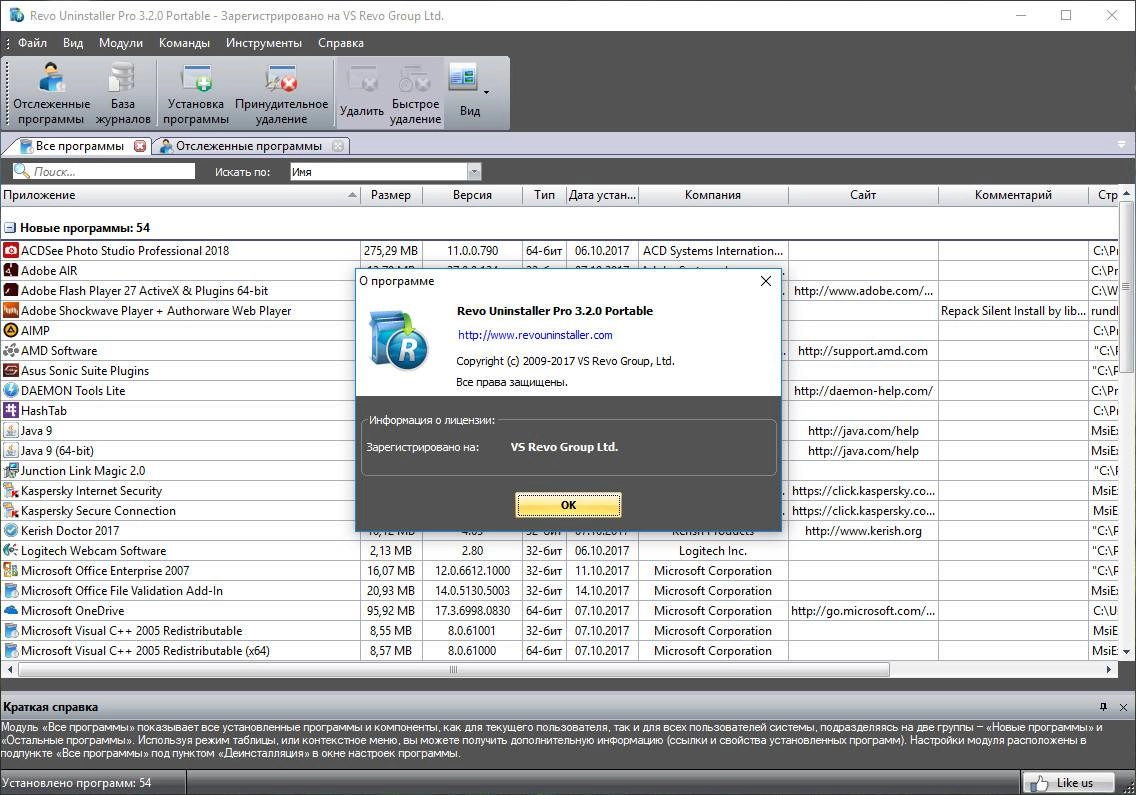Viewport: 1136px width, 795px height.
Task: Collapse the Новые программы: 54 group
Action: point(9,228)
